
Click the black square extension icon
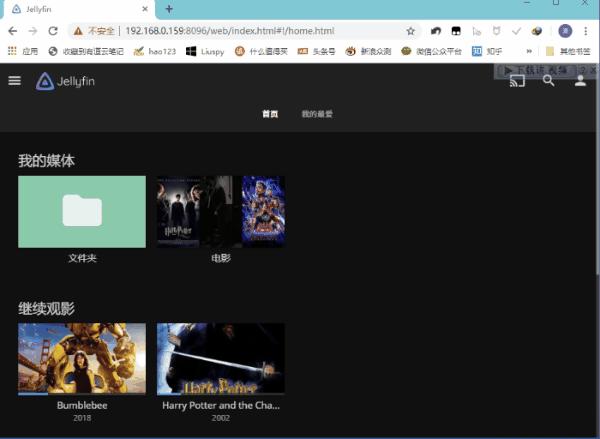456,31
